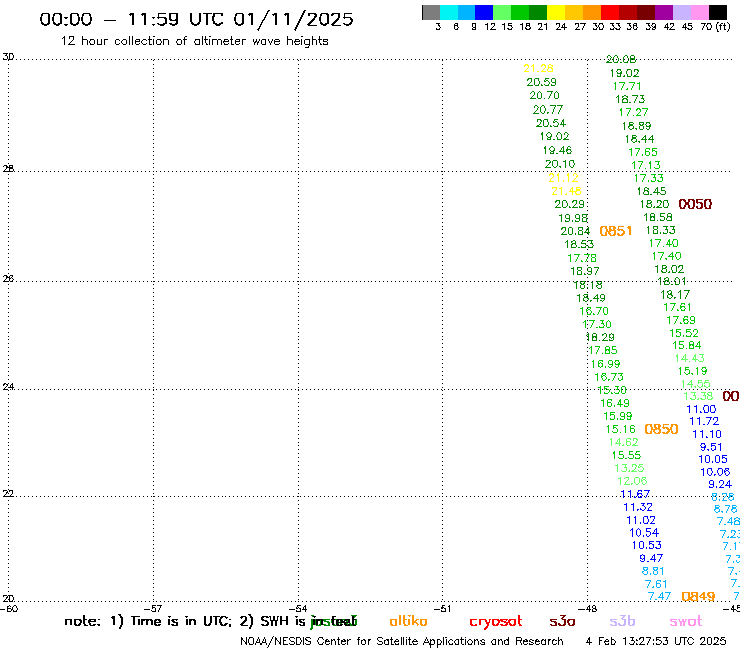The width and height of the screenshot is (740, 650).
Task: Select the s3a satellite legend label
Action: pyautogui.click(x=562, y=621)
